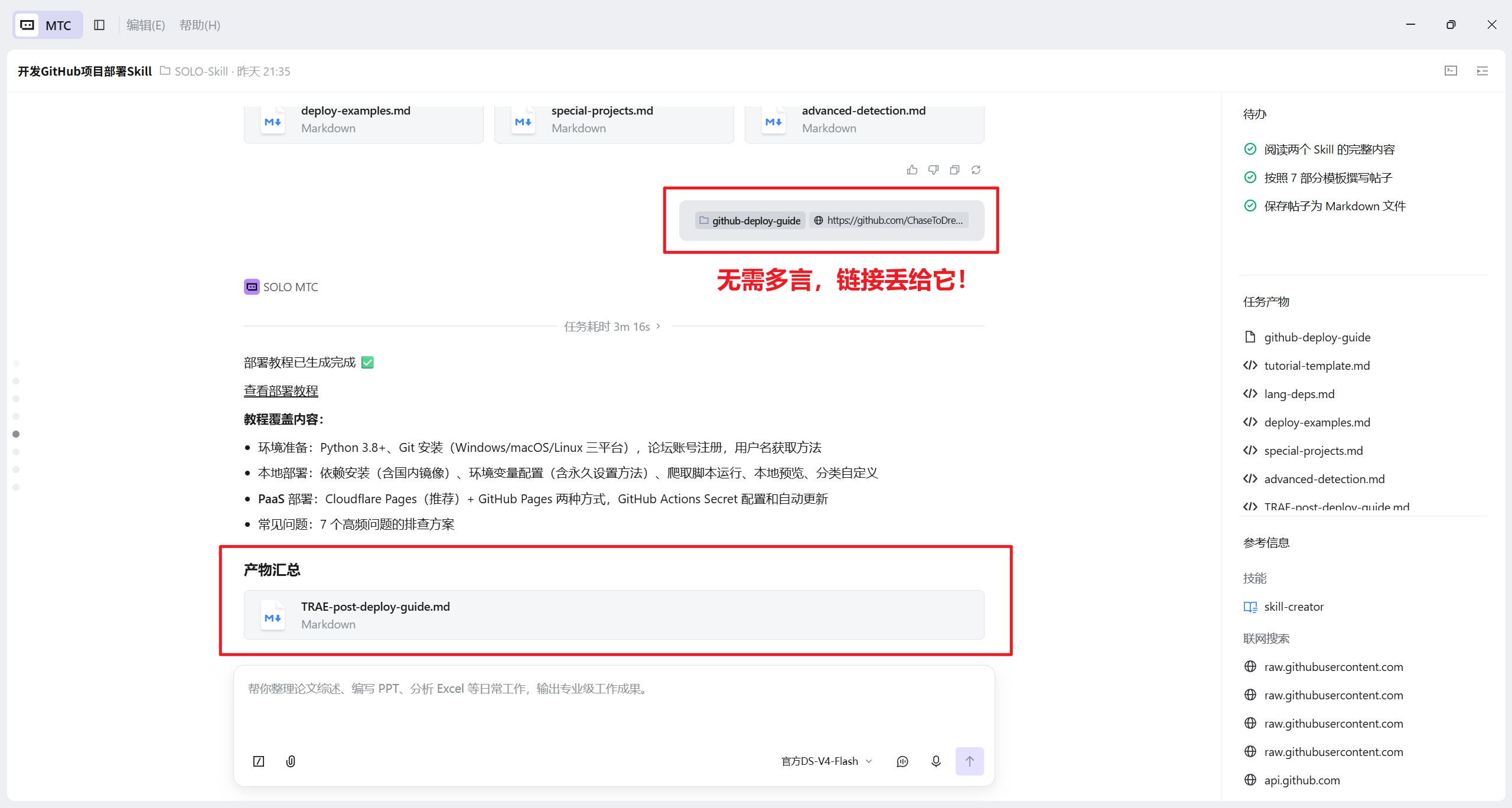The image size is (1512, 808).
Task: Collapse the right info panel icon
Action: (x=1482, y=71)
